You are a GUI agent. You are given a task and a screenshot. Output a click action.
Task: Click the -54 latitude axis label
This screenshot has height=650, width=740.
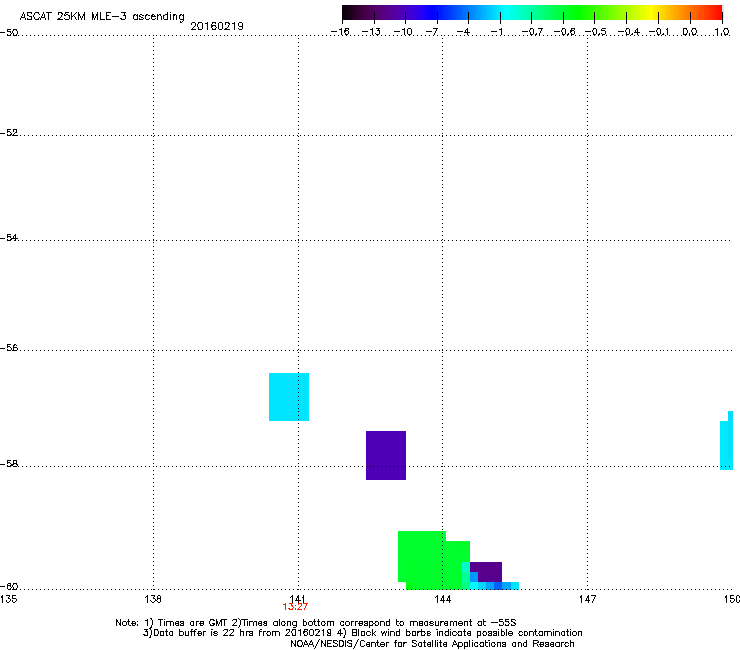9,237
